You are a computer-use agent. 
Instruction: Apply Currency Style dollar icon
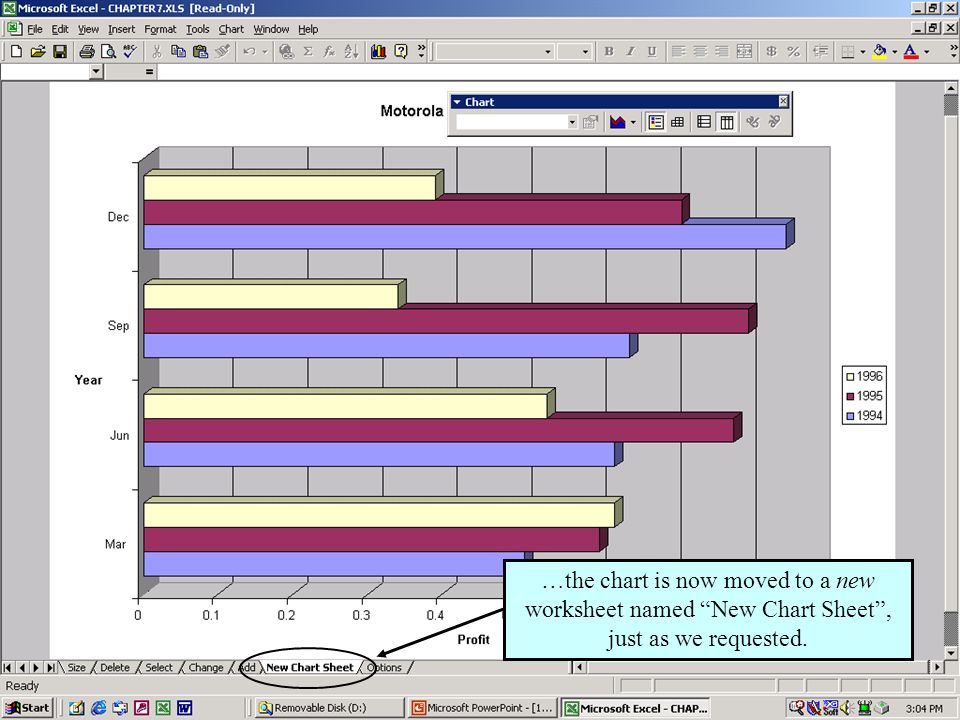pos(771,51)
